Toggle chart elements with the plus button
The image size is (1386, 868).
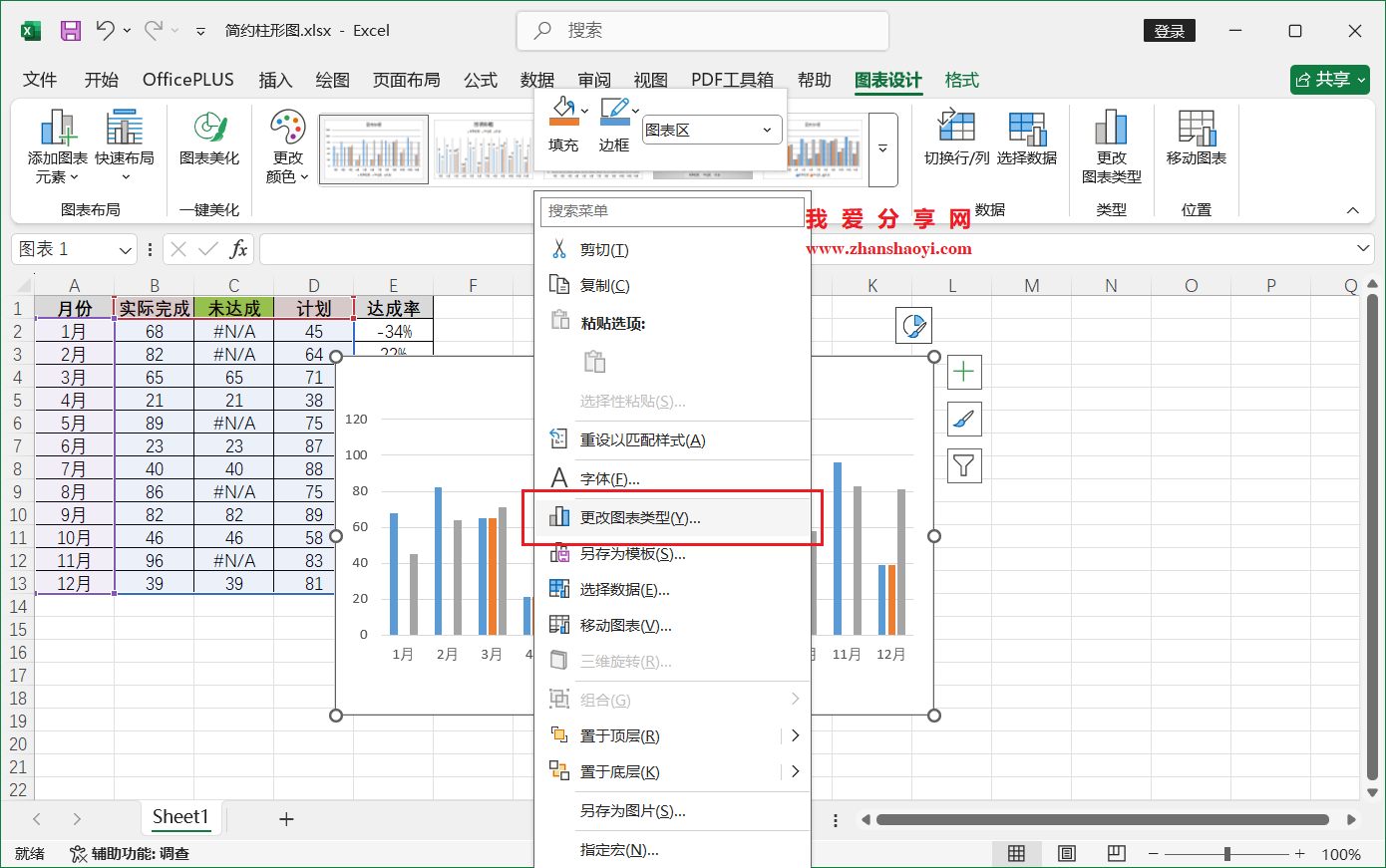(x=962, y=371)
